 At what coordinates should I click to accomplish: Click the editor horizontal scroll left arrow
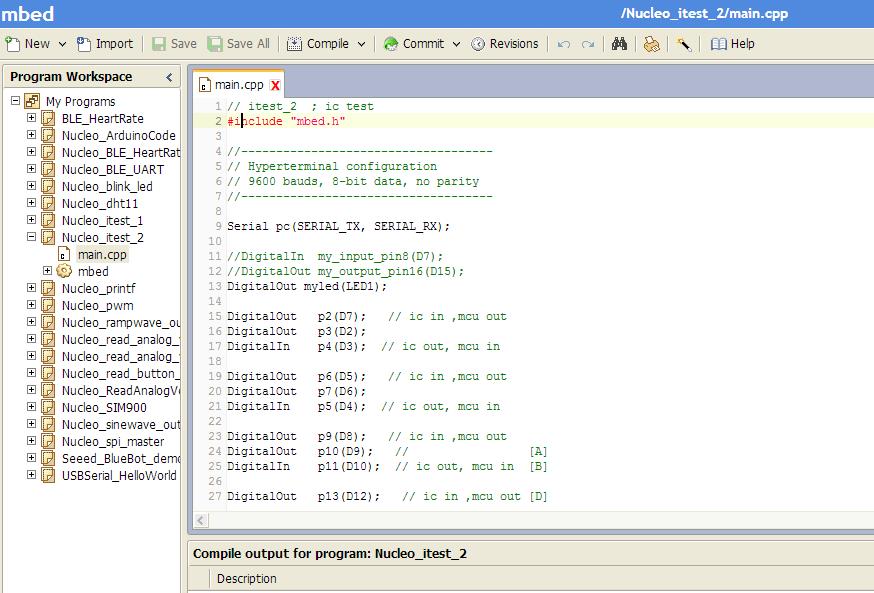tap(201, 521)
